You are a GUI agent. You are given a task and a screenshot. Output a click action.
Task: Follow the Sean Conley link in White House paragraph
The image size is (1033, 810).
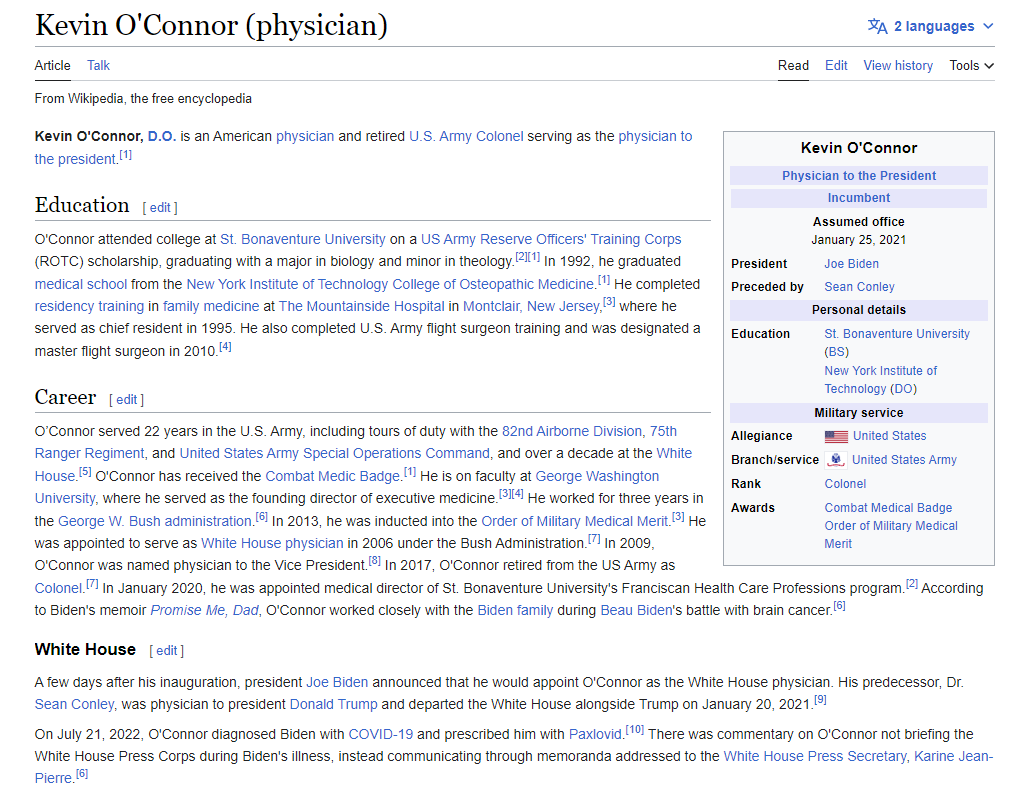click(x=74, y=705)
